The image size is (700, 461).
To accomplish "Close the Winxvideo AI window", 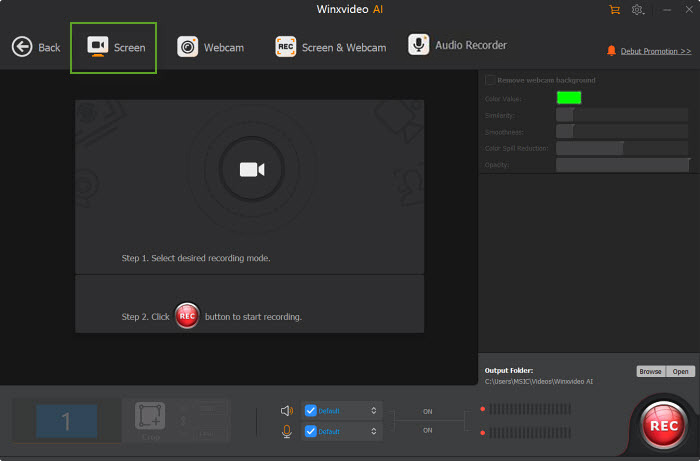I will (689, 9).
